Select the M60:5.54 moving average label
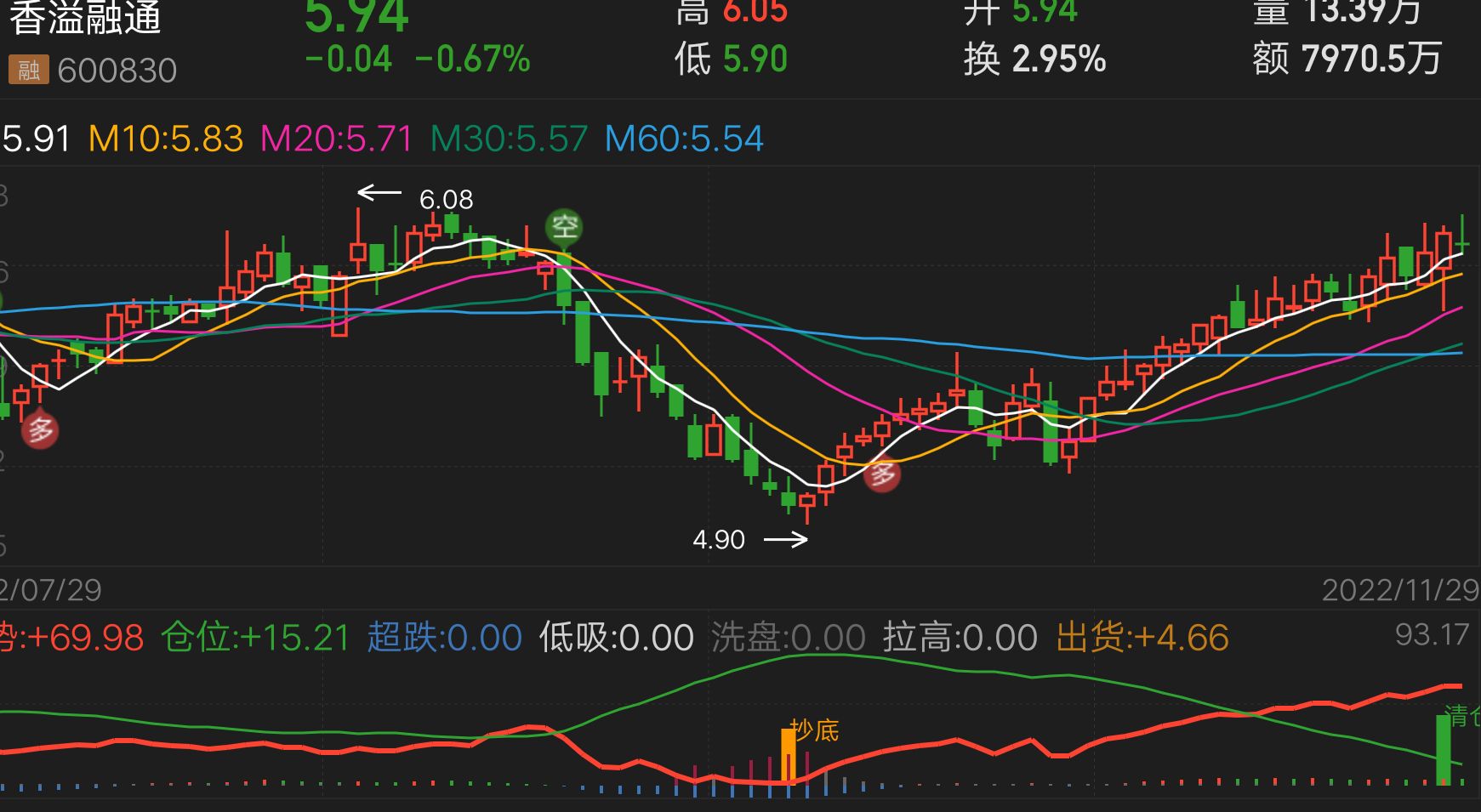This screenshot has width=1481, height=812. point(684,139)
